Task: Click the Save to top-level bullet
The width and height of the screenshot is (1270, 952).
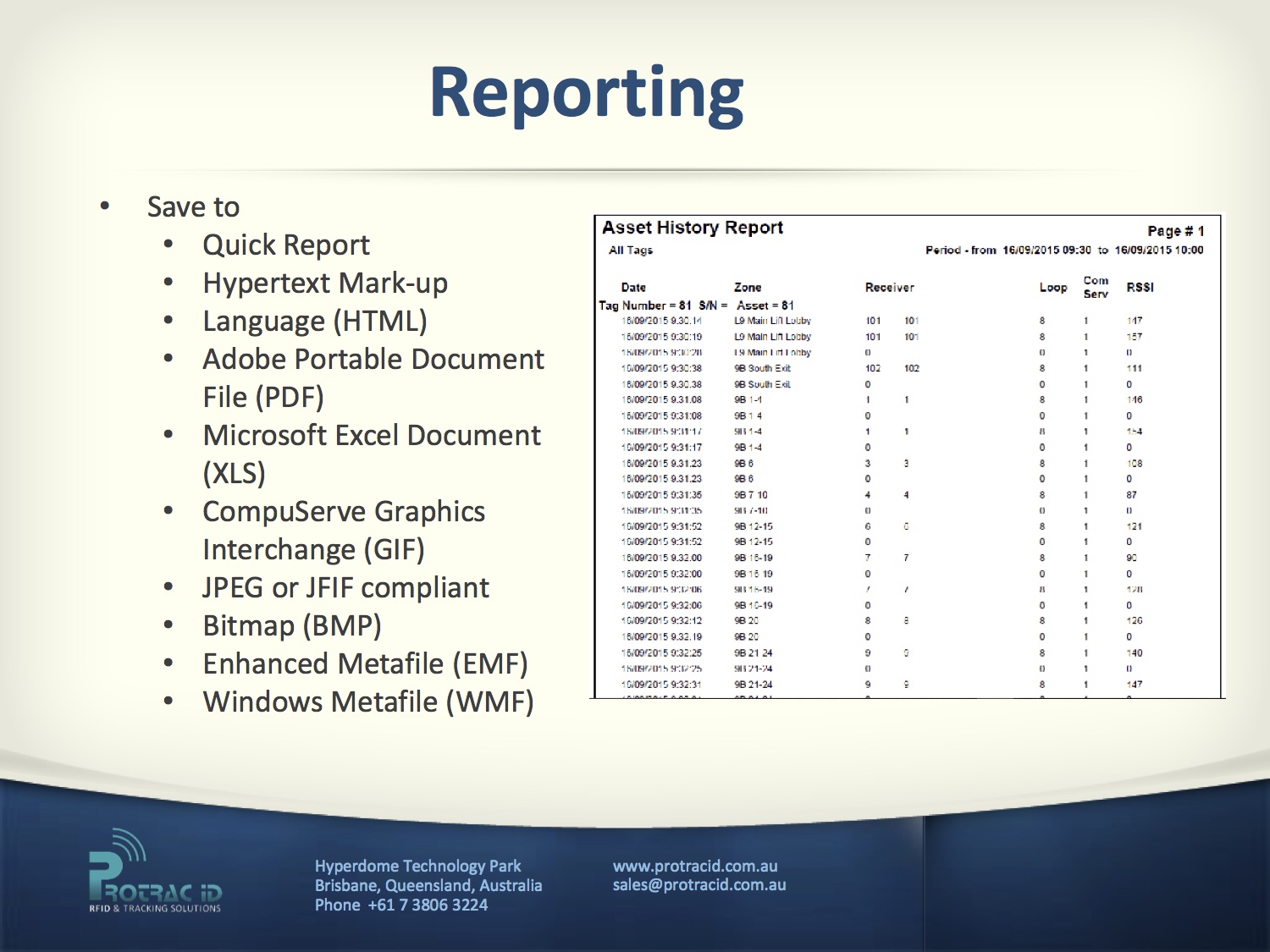Action: [193, 207]
